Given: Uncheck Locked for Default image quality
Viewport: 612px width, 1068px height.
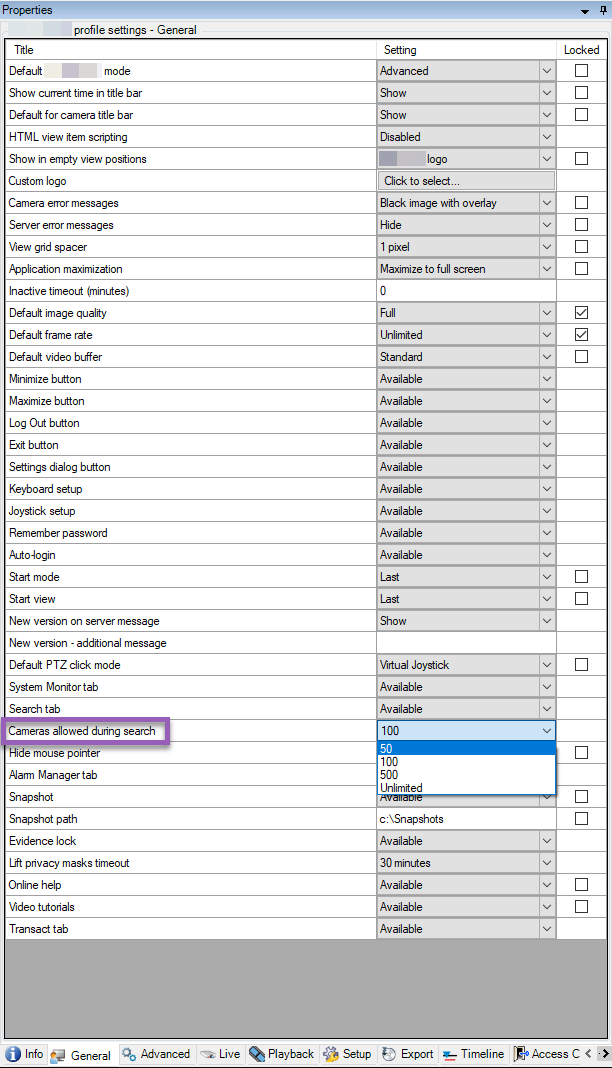Looking at the screenshot, I should tap(581, 313).
